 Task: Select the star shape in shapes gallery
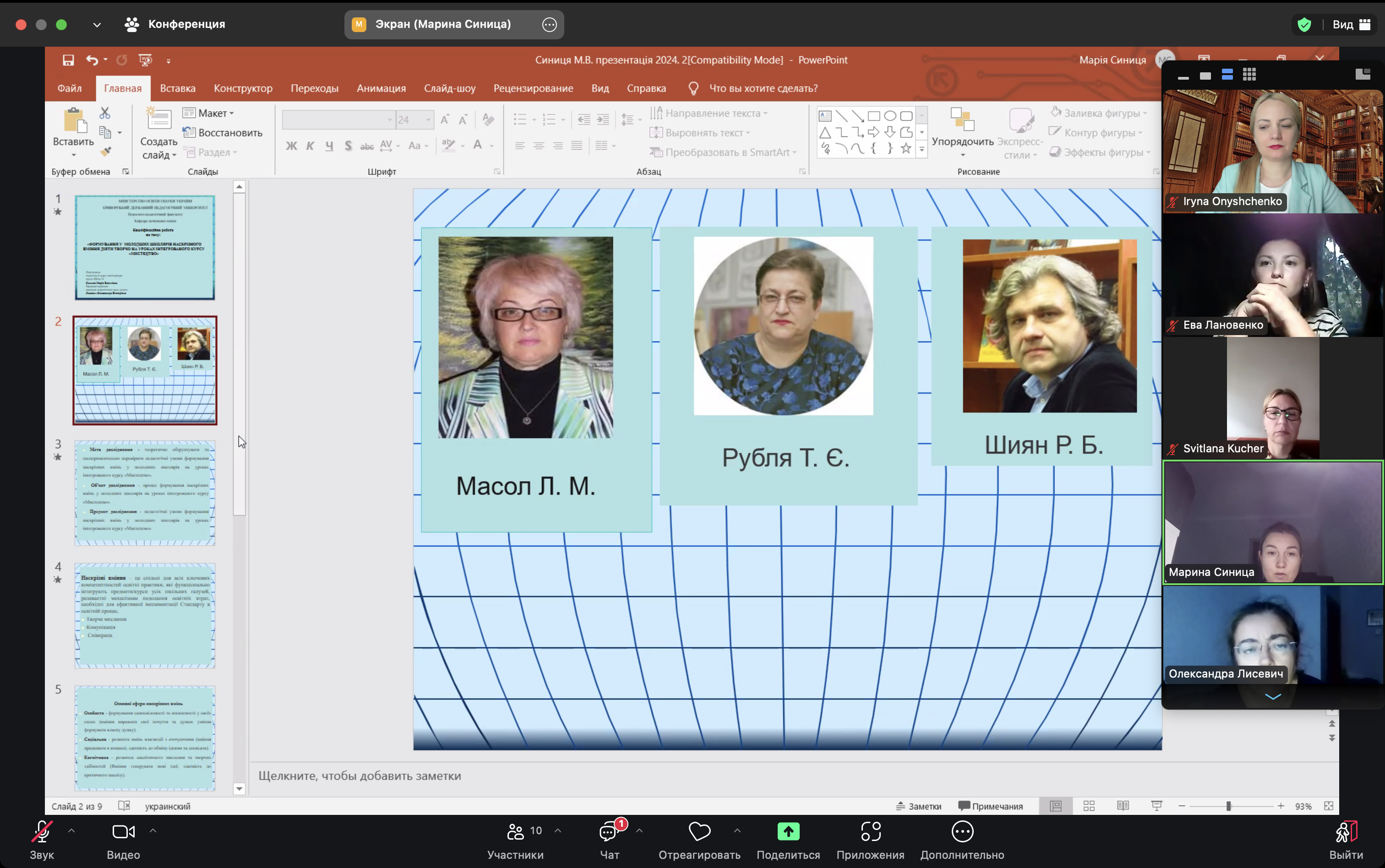(906, 149)
